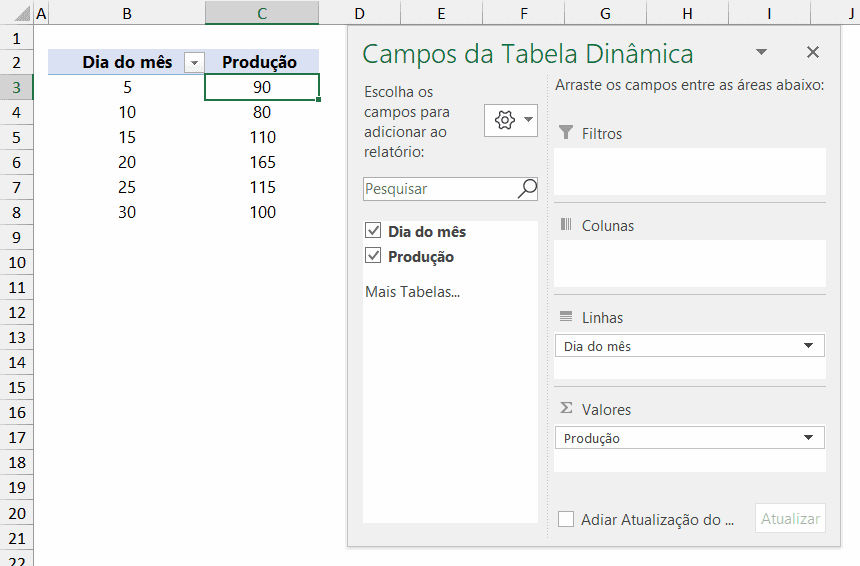
Task: Click the fill handle of cell C3
Action: pyautogui.click(x=319, y=100)
